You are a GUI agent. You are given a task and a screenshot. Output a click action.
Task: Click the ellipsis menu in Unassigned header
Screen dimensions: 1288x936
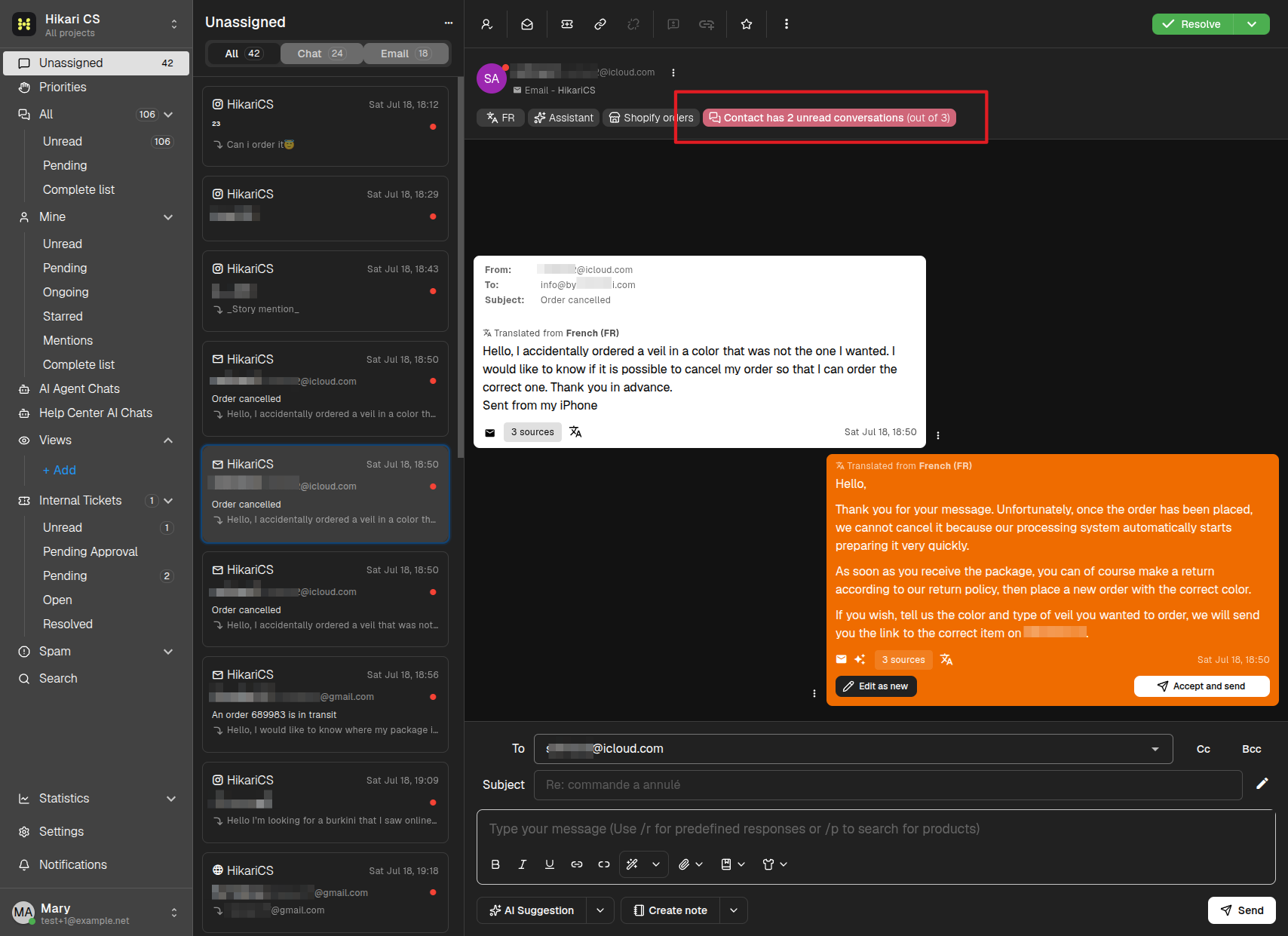coord(449,23)
